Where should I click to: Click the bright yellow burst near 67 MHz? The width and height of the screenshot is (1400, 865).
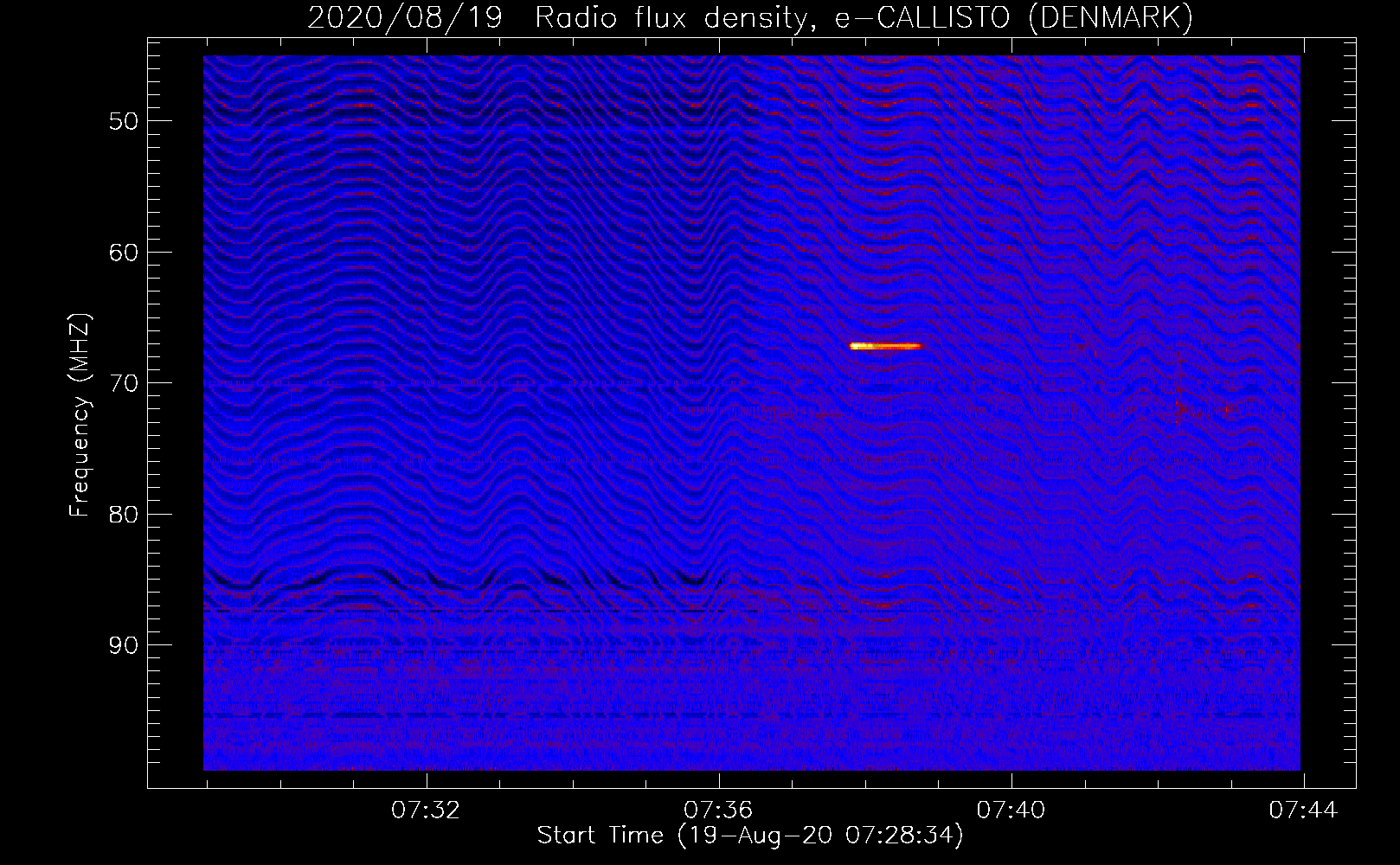(887, 346)
